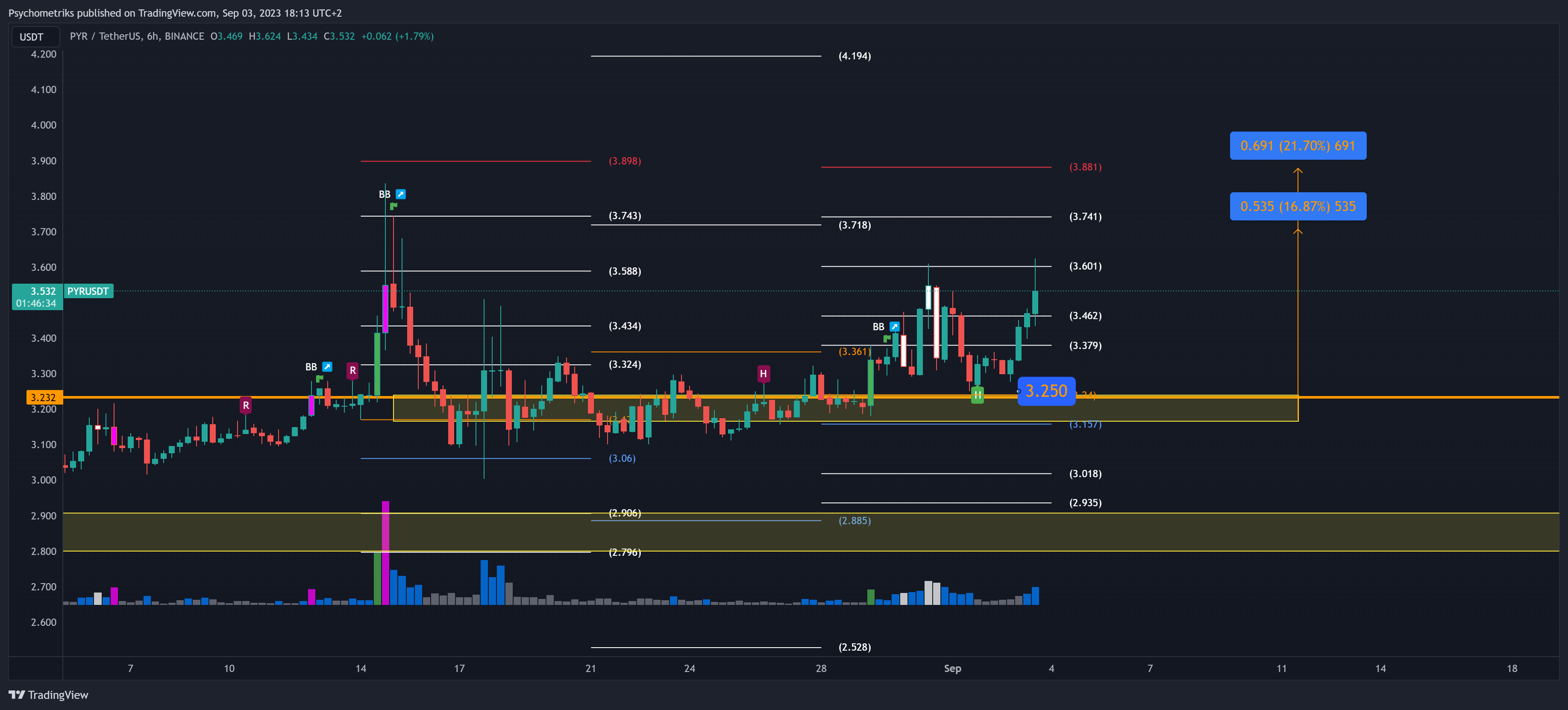Select the green flag under the BB near 3.300

[x=320, y=379]
